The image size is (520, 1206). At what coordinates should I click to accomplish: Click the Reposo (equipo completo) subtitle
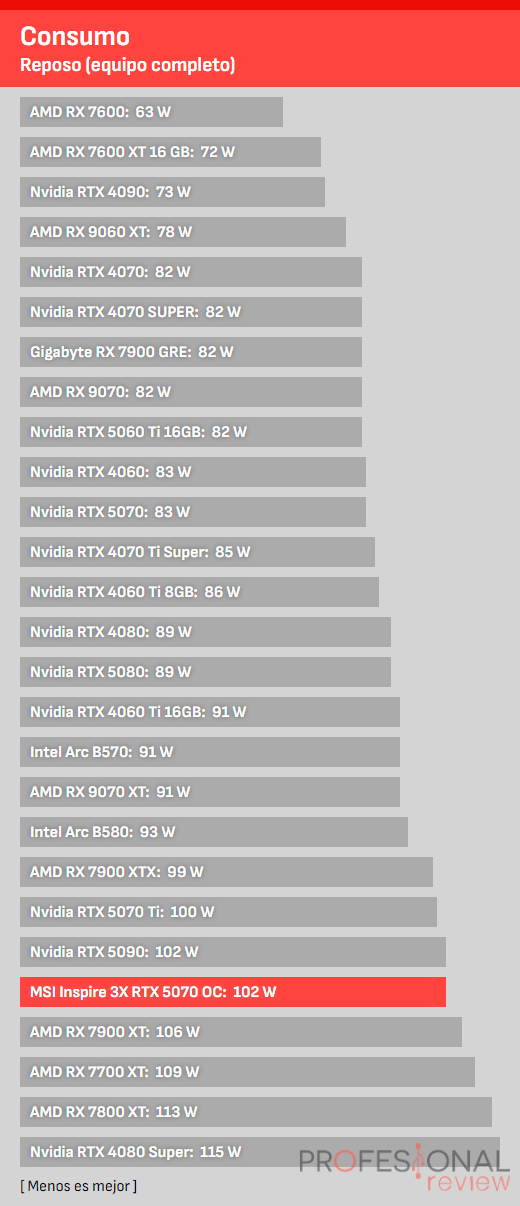pyautogui.click(x=127, y=66)
